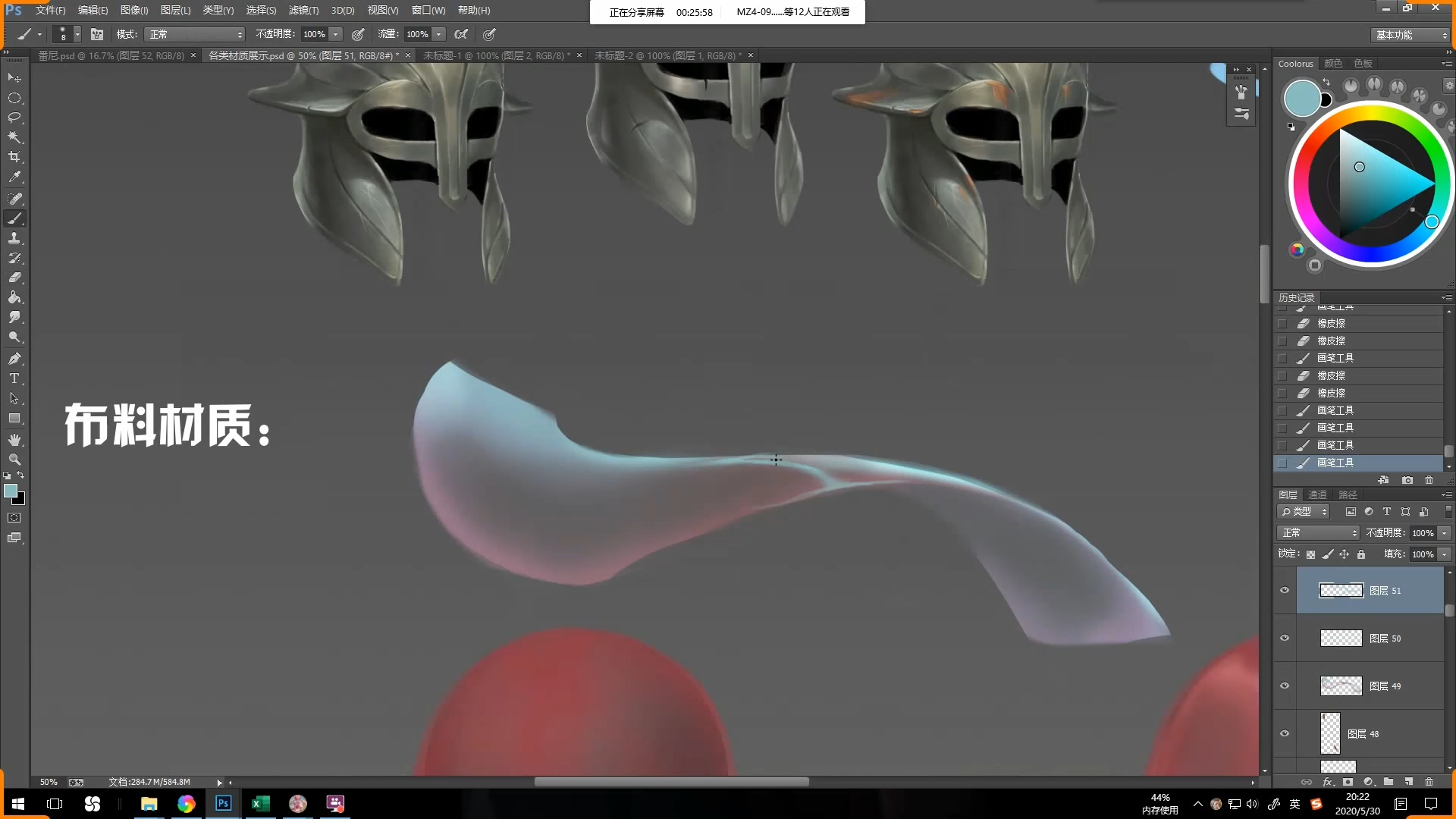Viewport: 1456px width, 819px height.
Task: Select the Magic Wand tool
Action: point(14,137)
